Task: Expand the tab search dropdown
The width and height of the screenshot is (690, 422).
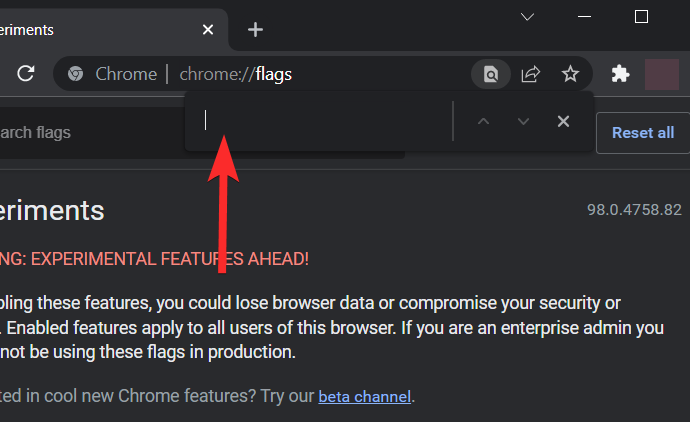Action: [x=528, y=17]
